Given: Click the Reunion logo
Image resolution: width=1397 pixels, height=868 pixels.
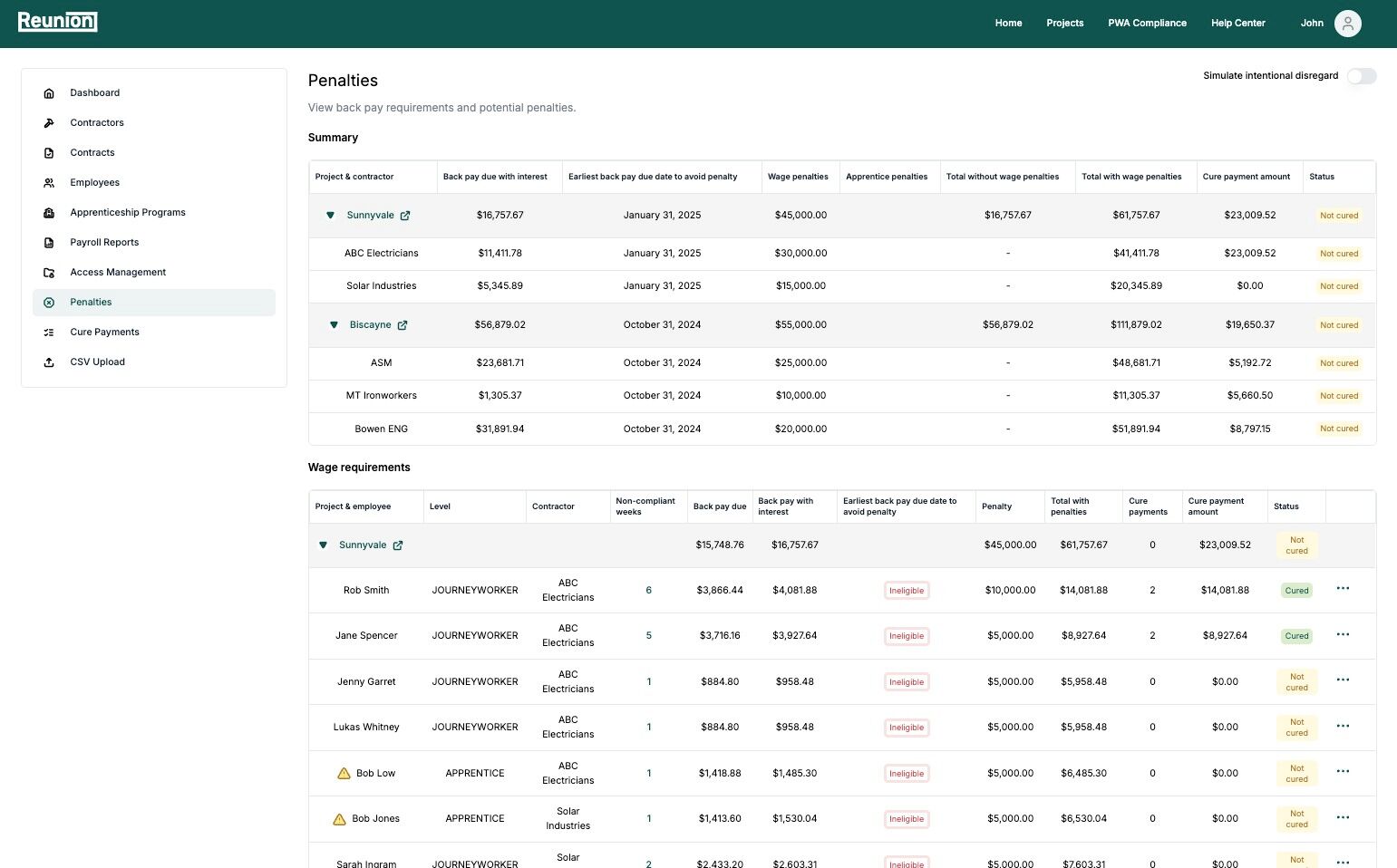Looking at the screenshot, I should point(58,22).
